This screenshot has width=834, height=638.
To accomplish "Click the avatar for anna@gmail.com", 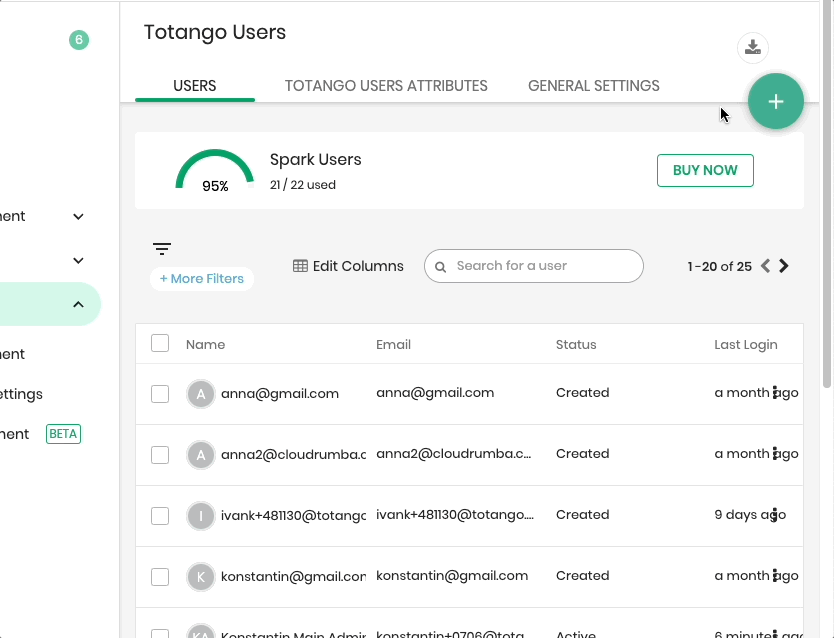I will click(x=201, y=394).
